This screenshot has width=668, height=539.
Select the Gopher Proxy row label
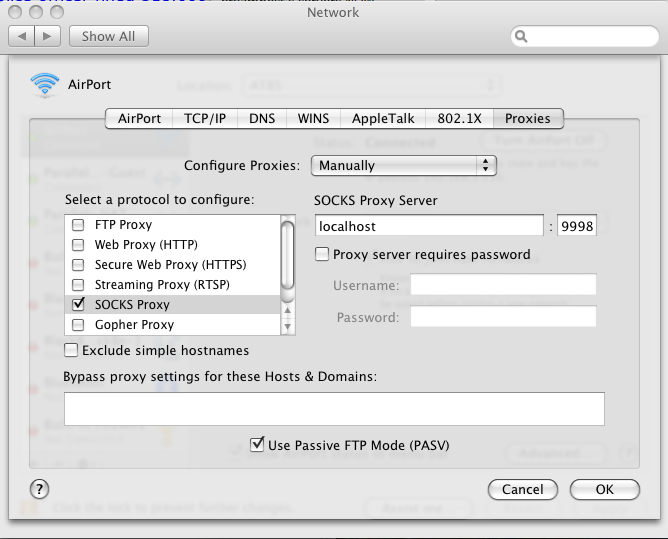click(x=135, y=325)
